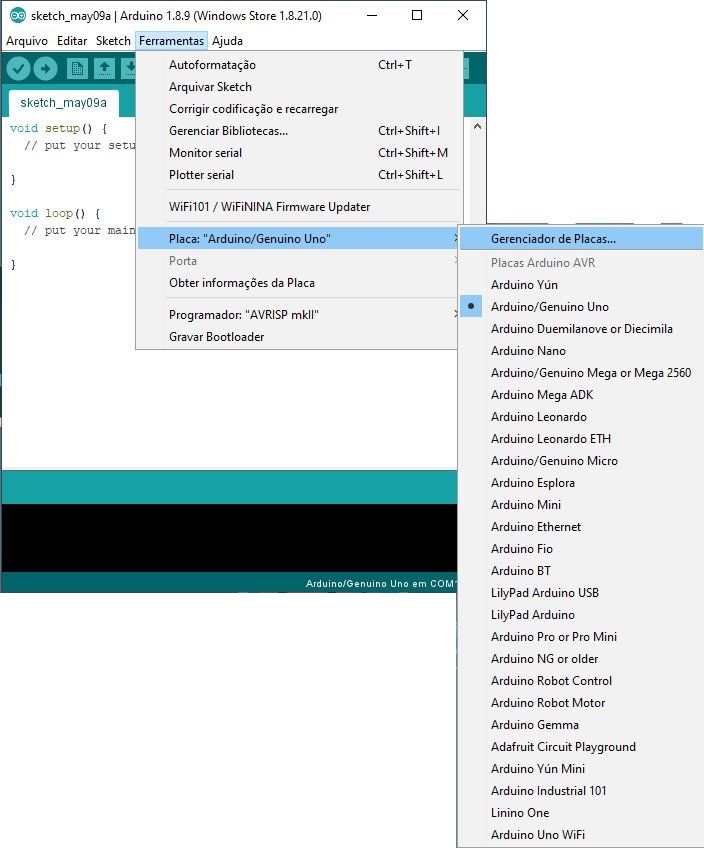This screenshot has width=704, height=848.
Task: Close the Ferramentas menu in menu bar
Action: coord(171,41)
